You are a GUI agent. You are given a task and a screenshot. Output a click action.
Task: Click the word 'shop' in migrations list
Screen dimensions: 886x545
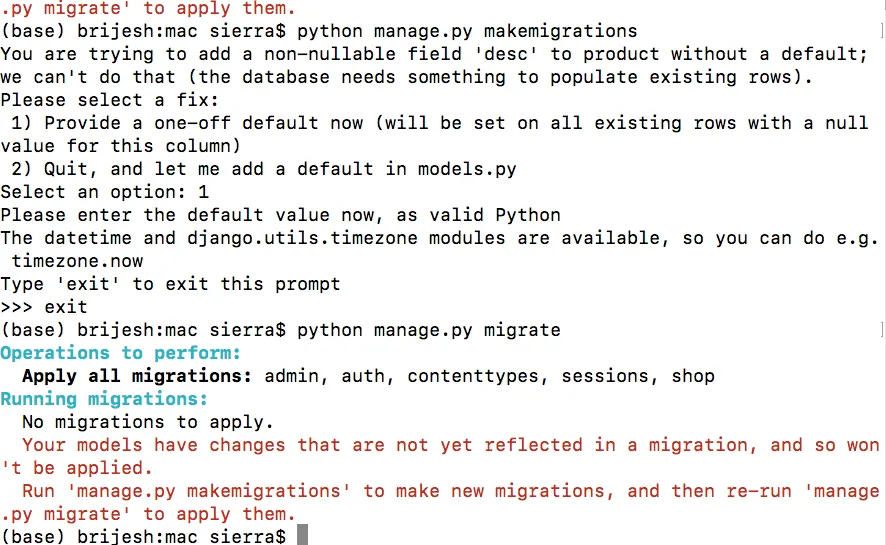693,376
